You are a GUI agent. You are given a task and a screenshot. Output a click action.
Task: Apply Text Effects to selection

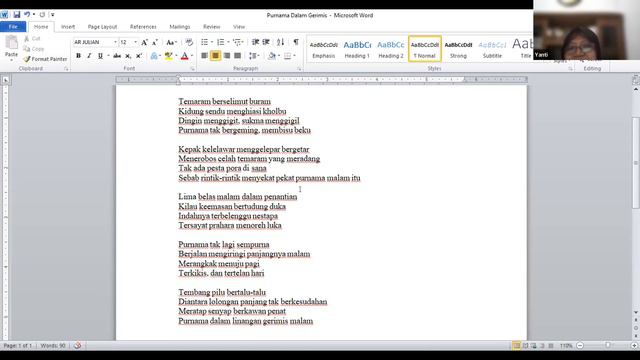point(154,56)
